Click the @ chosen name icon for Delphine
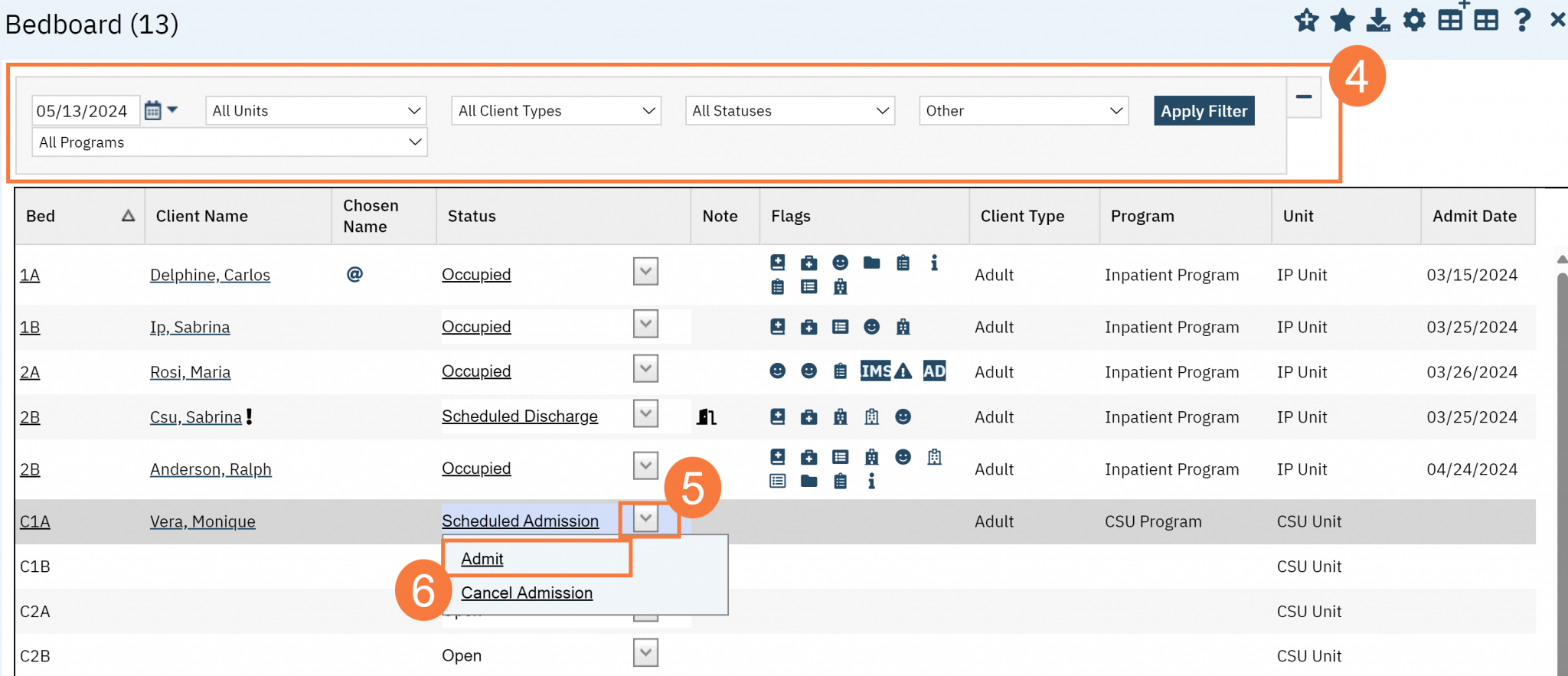1568x676 pixels. click(x=354, y=274)
